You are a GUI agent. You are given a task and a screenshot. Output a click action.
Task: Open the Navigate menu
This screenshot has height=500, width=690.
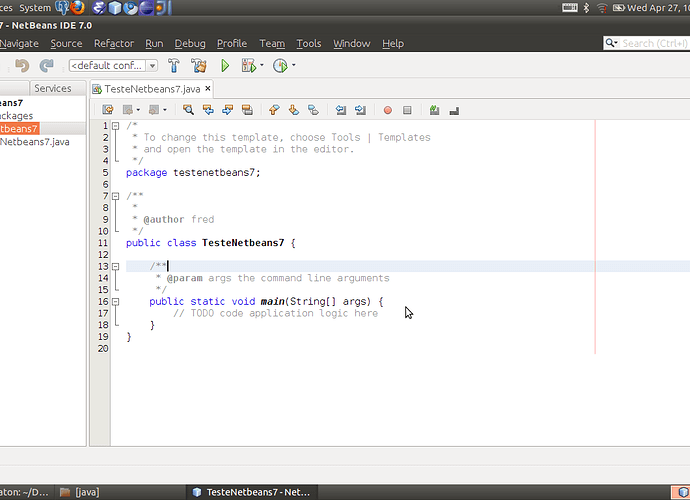click(x=19, y=44)
